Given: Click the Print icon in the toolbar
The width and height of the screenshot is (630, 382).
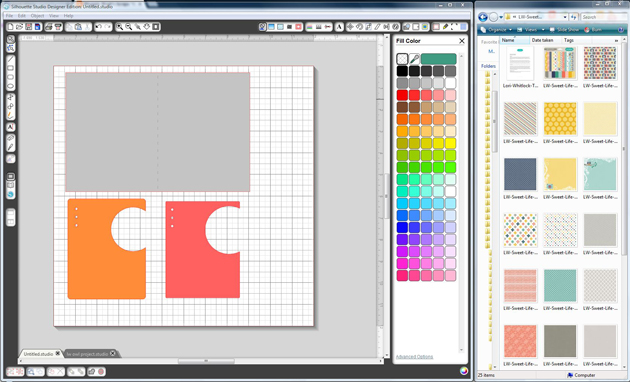Looking at the screenshot, I should pos(48,27).
